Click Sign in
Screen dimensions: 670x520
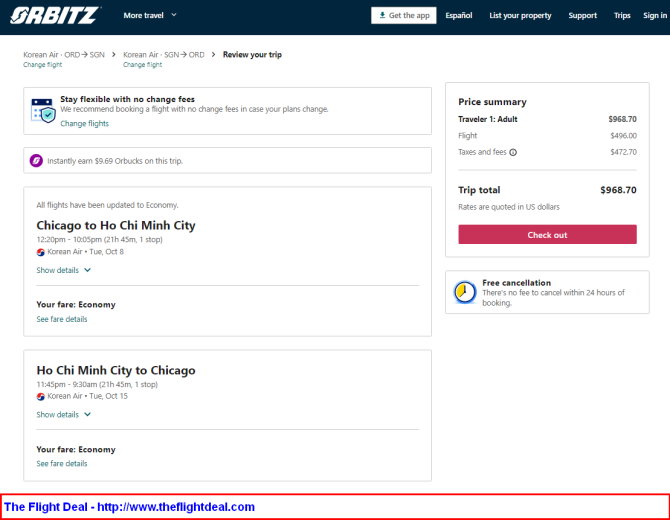(655, 15)
